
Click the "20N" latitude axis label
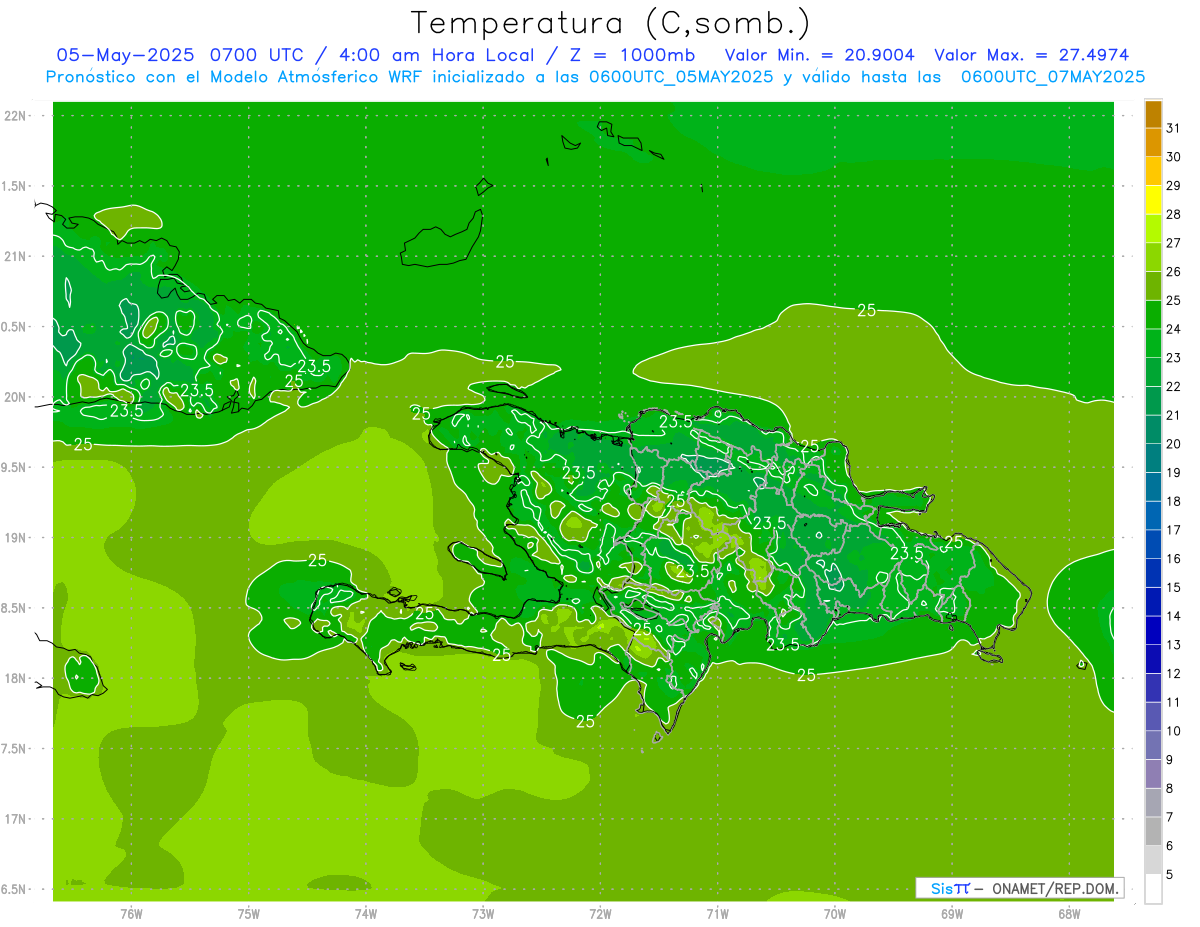(x=14, y=397)
